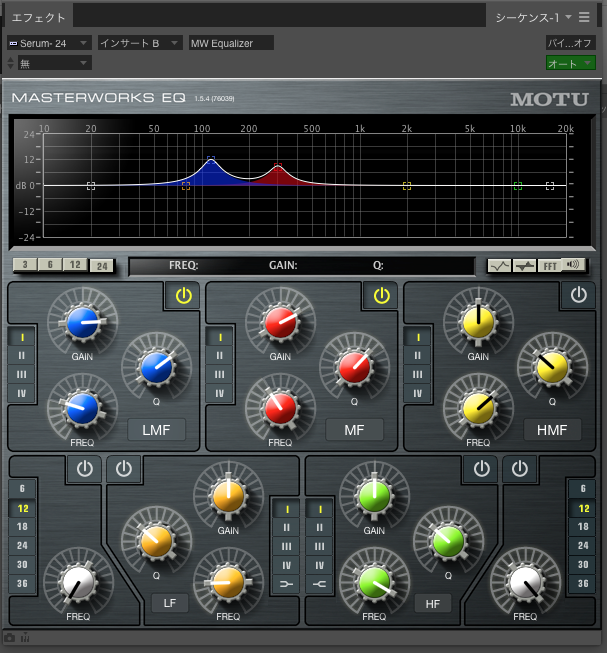Click the MW Equalizer plugin name field

click(x=231, y=43)
